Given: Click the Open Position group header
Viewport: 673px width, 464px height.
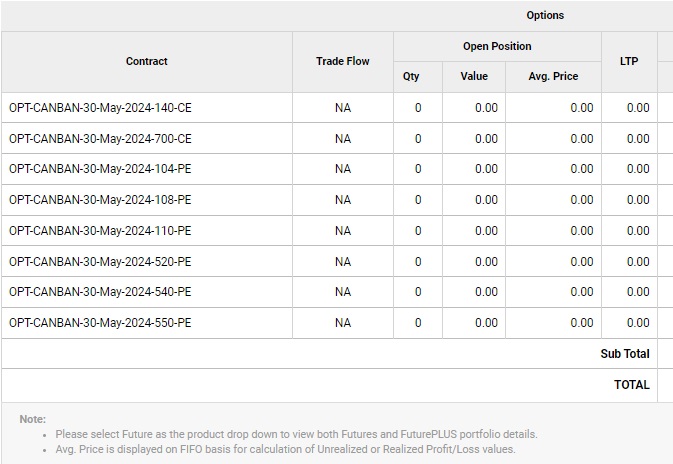Looking at the screenshot, I should click(x=497, y=46).
